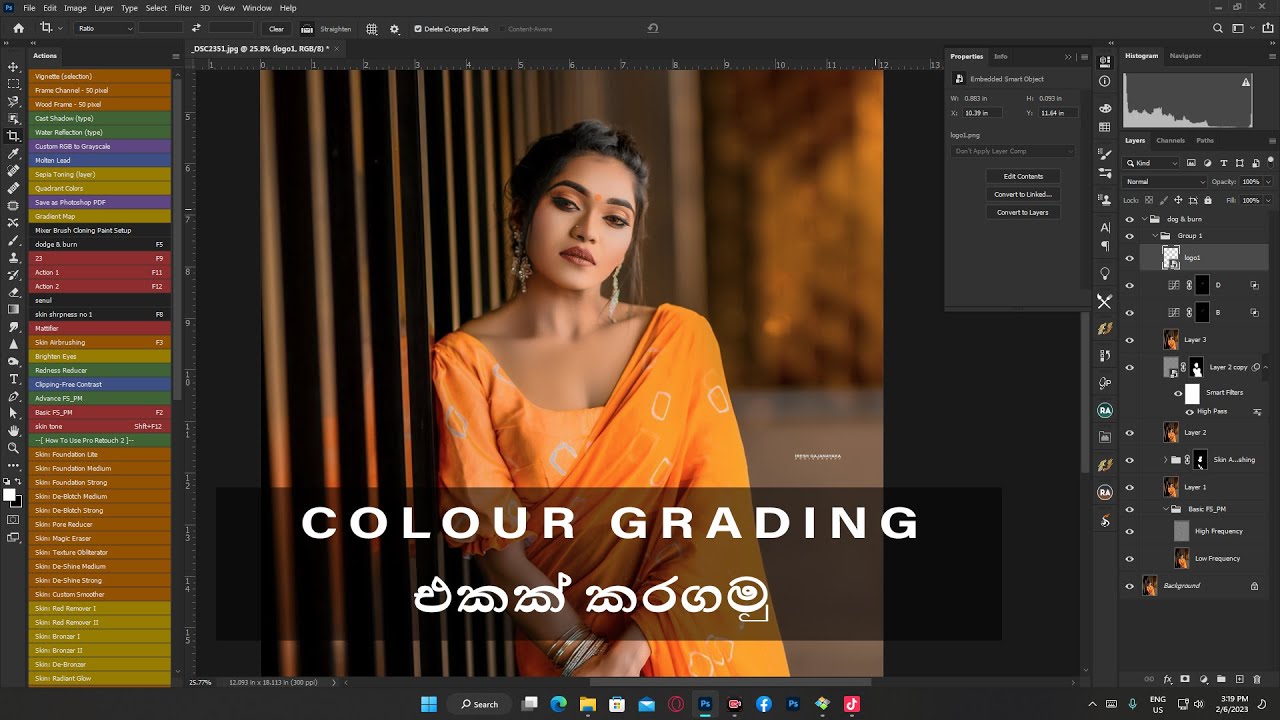The image size is (1280, 720).
Task: Create new adjustment layer icon
Action: point(1203,679)
